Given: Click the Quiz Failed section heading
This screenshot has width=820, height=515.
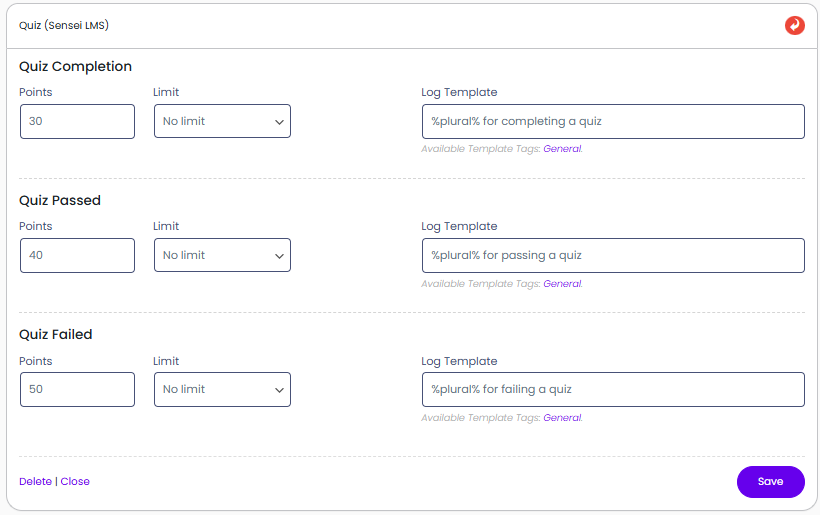Looking at the screenshot, I should 56,334.
